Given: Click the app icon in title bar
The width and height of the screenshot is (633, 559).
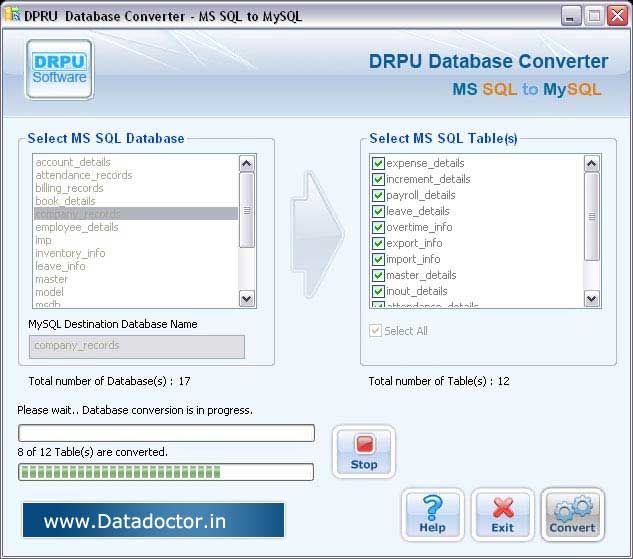Looking at the screenshot, I should point(12,15).
